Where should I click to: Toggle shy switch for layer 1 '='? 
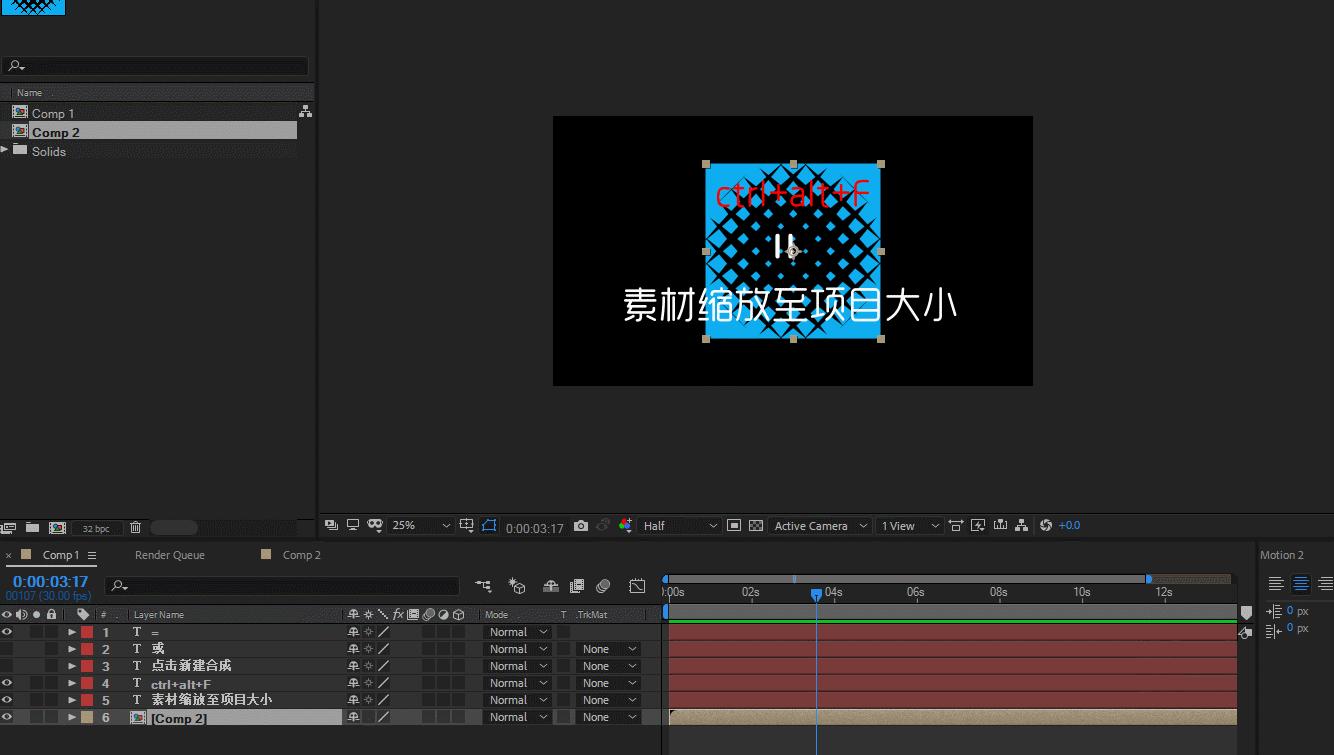click(353, 632)
